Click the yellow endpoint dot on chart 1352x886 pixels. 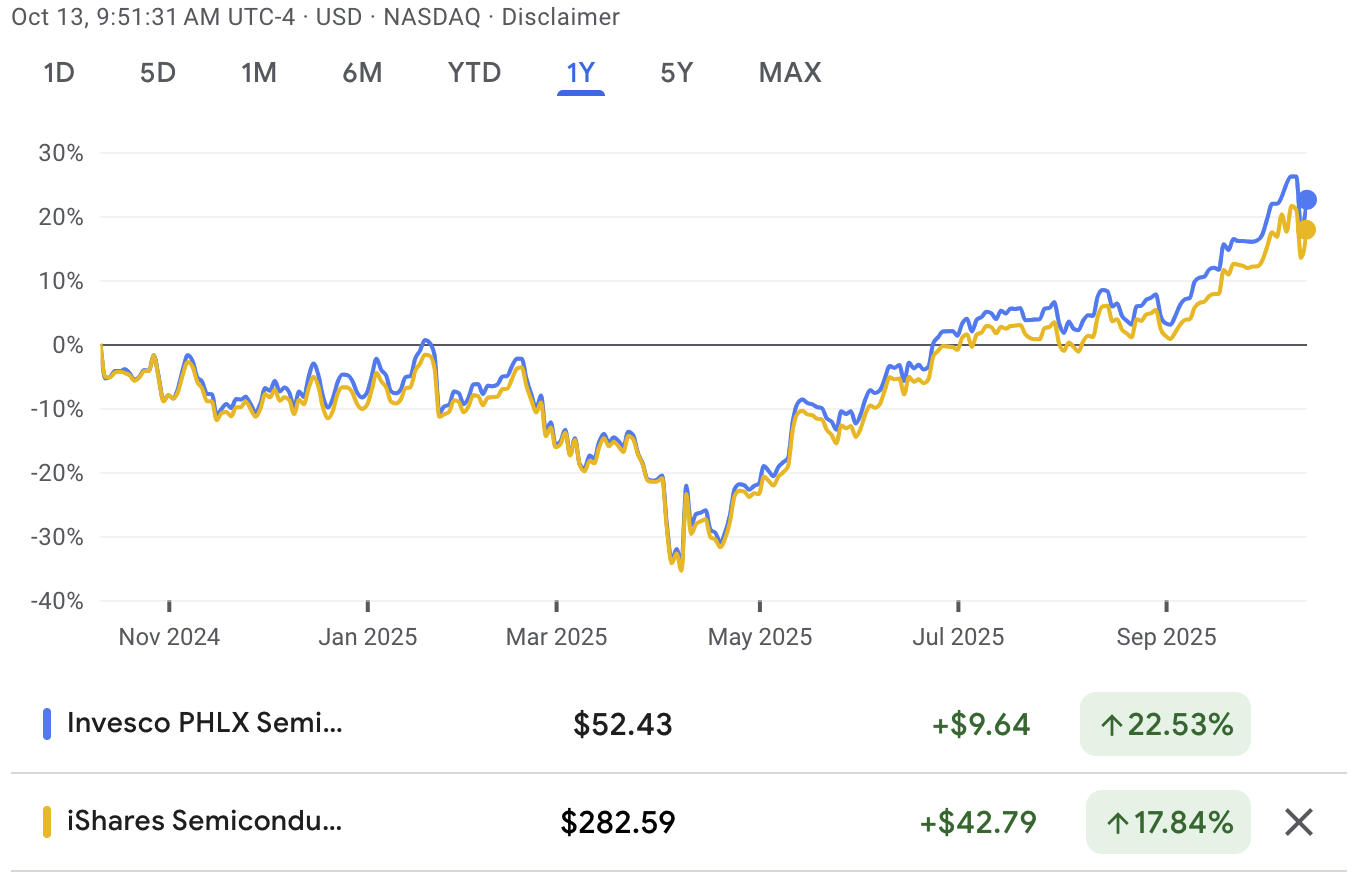pyautogui.click(x=1306, y=230)
